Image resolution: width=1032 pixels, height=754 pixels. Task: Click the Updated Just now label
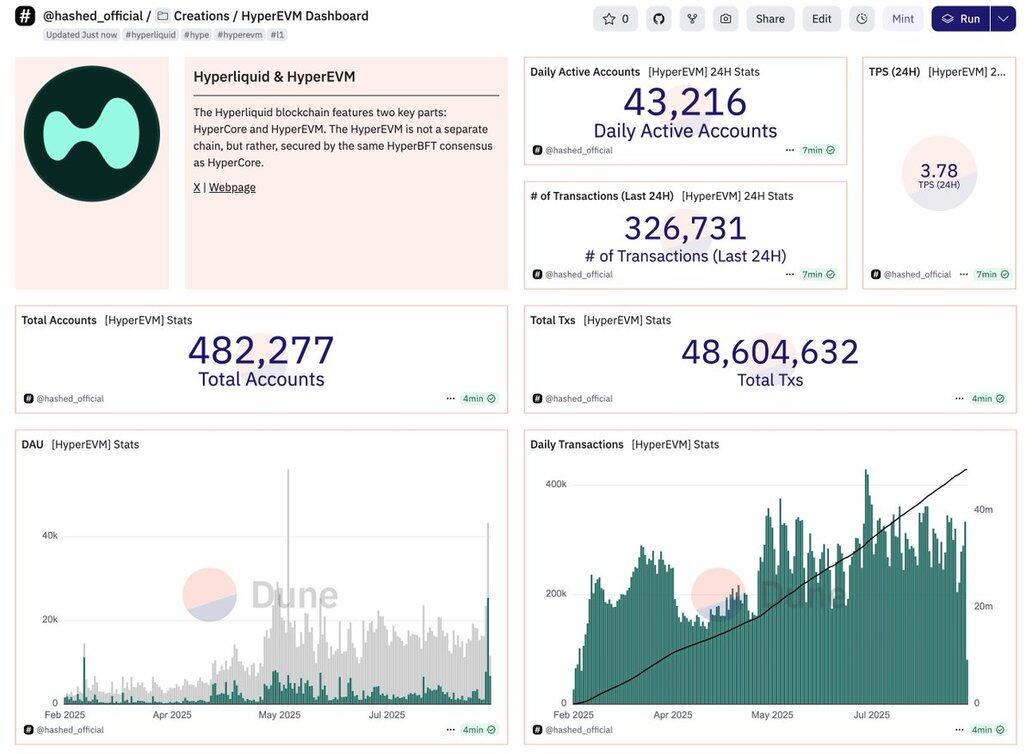click(82, 35)
